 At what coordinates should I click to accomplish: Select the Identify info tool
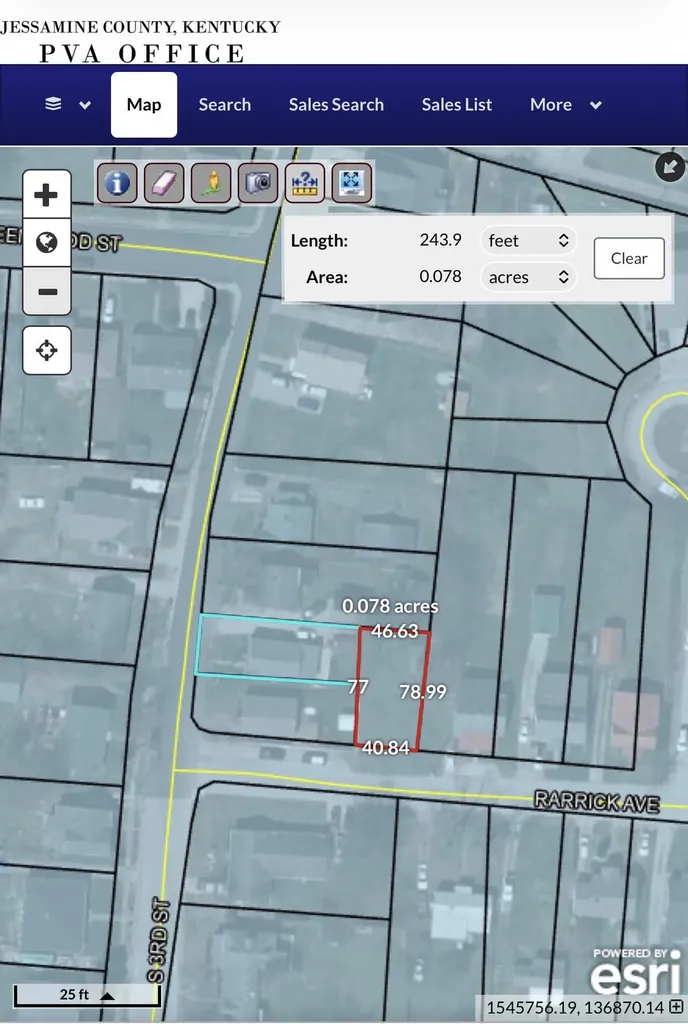(117, 183)
